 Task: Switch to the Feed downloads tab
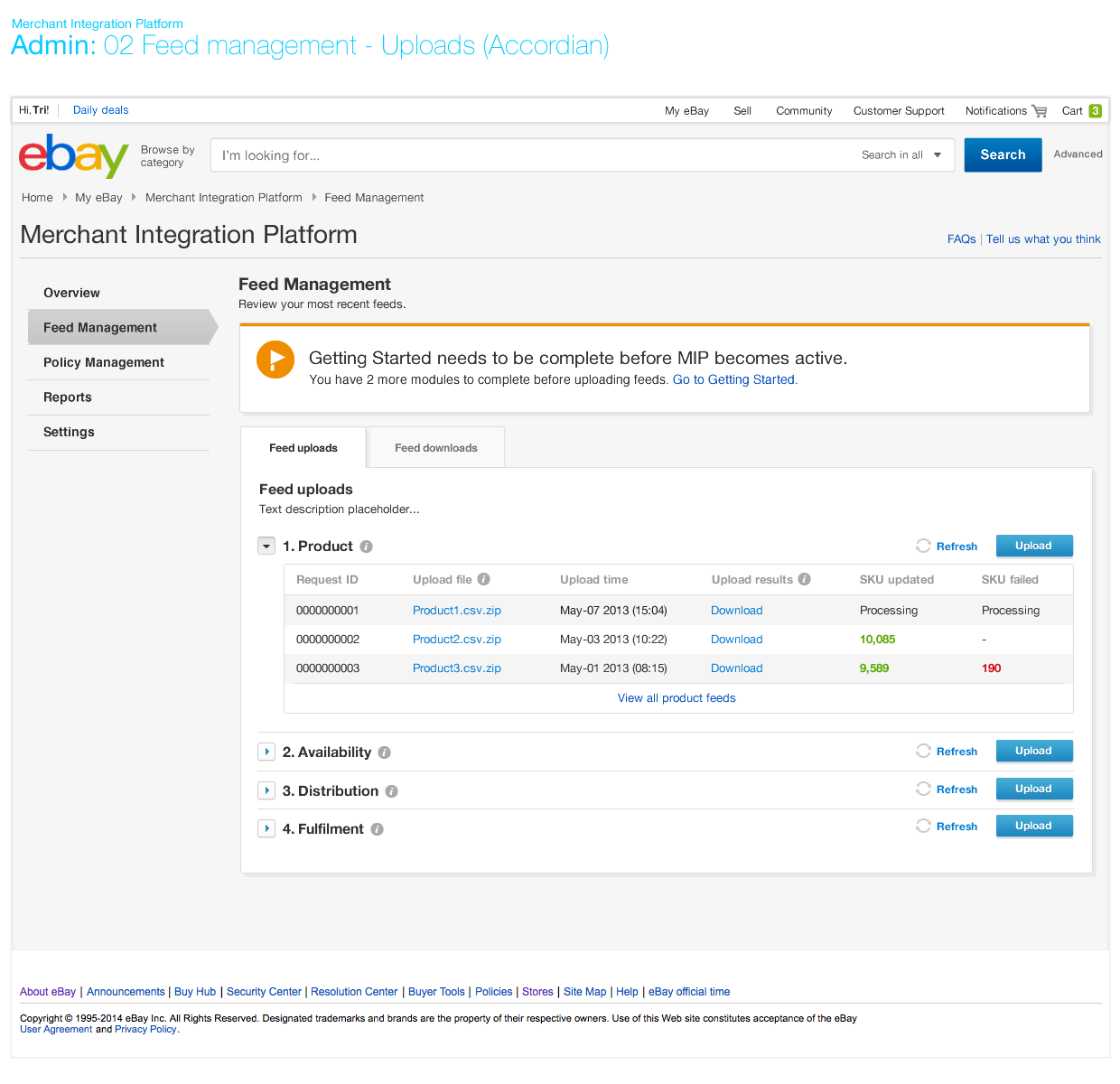point(435,448)
